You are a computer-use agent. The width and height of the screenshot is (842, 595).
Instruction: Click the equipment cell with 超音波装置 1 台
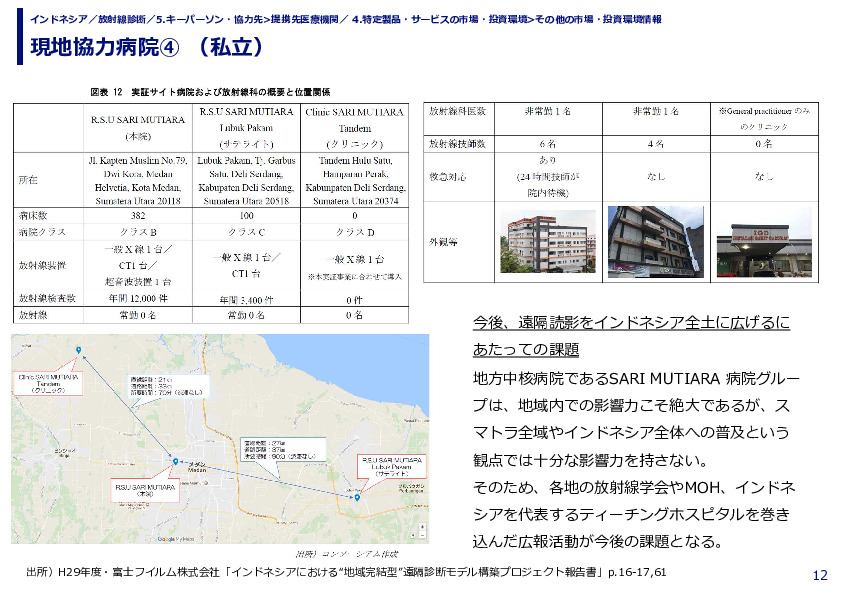coord(138,265)
